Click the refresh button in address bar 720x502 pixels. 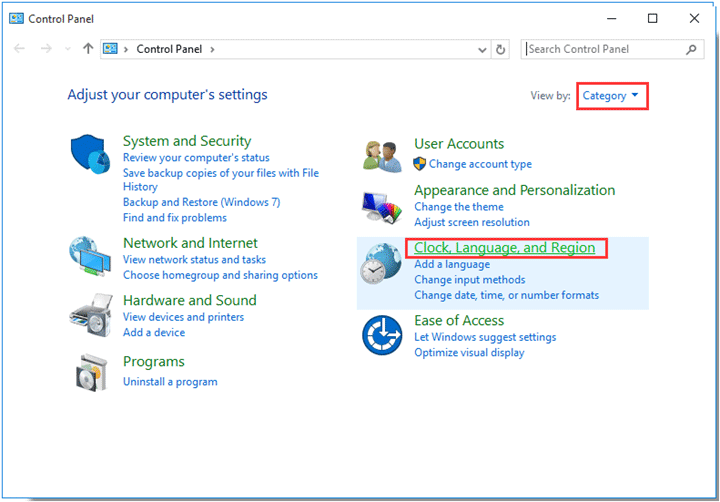(x=501, y=49)
